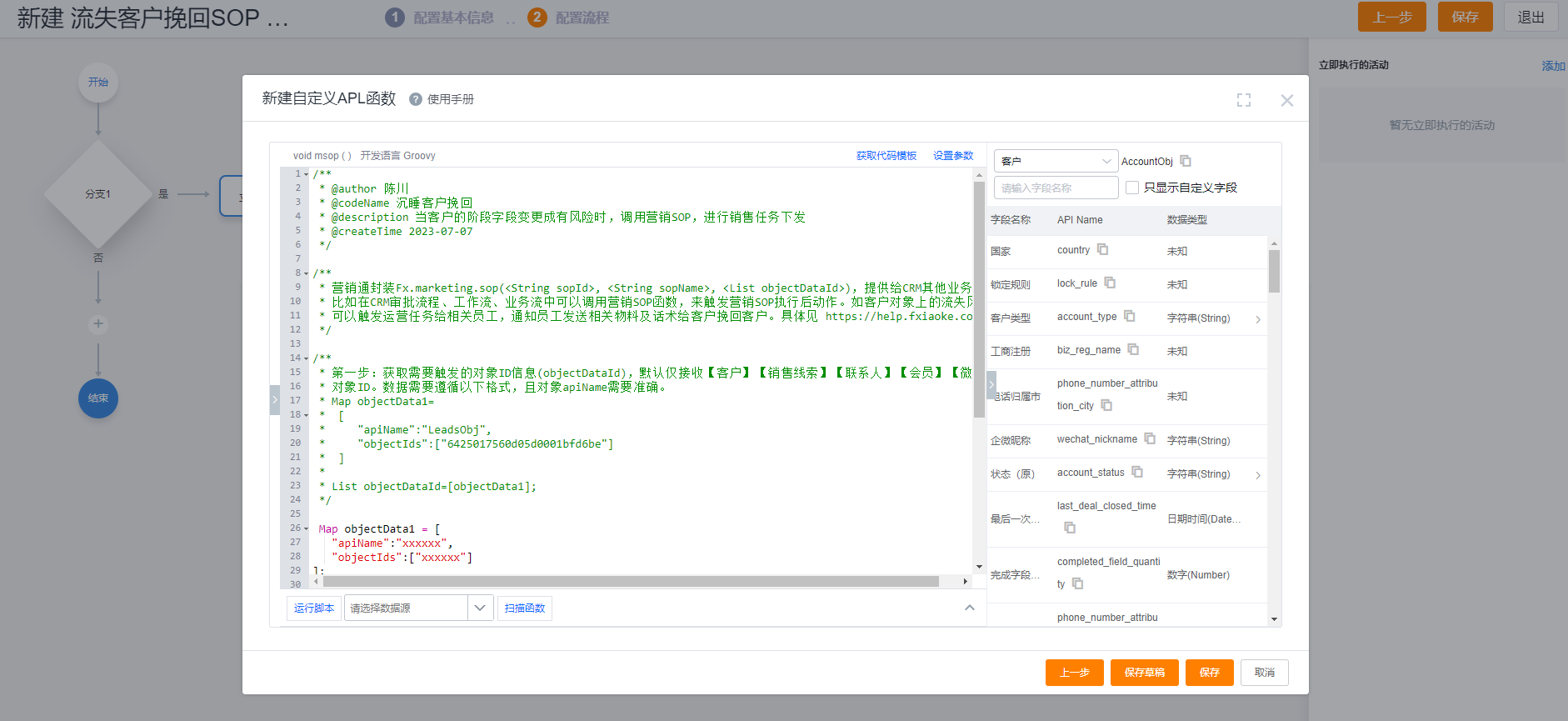The image size is (1568, 721).
Task: Copy the lock_rule API name
Action: [1110, 283]
